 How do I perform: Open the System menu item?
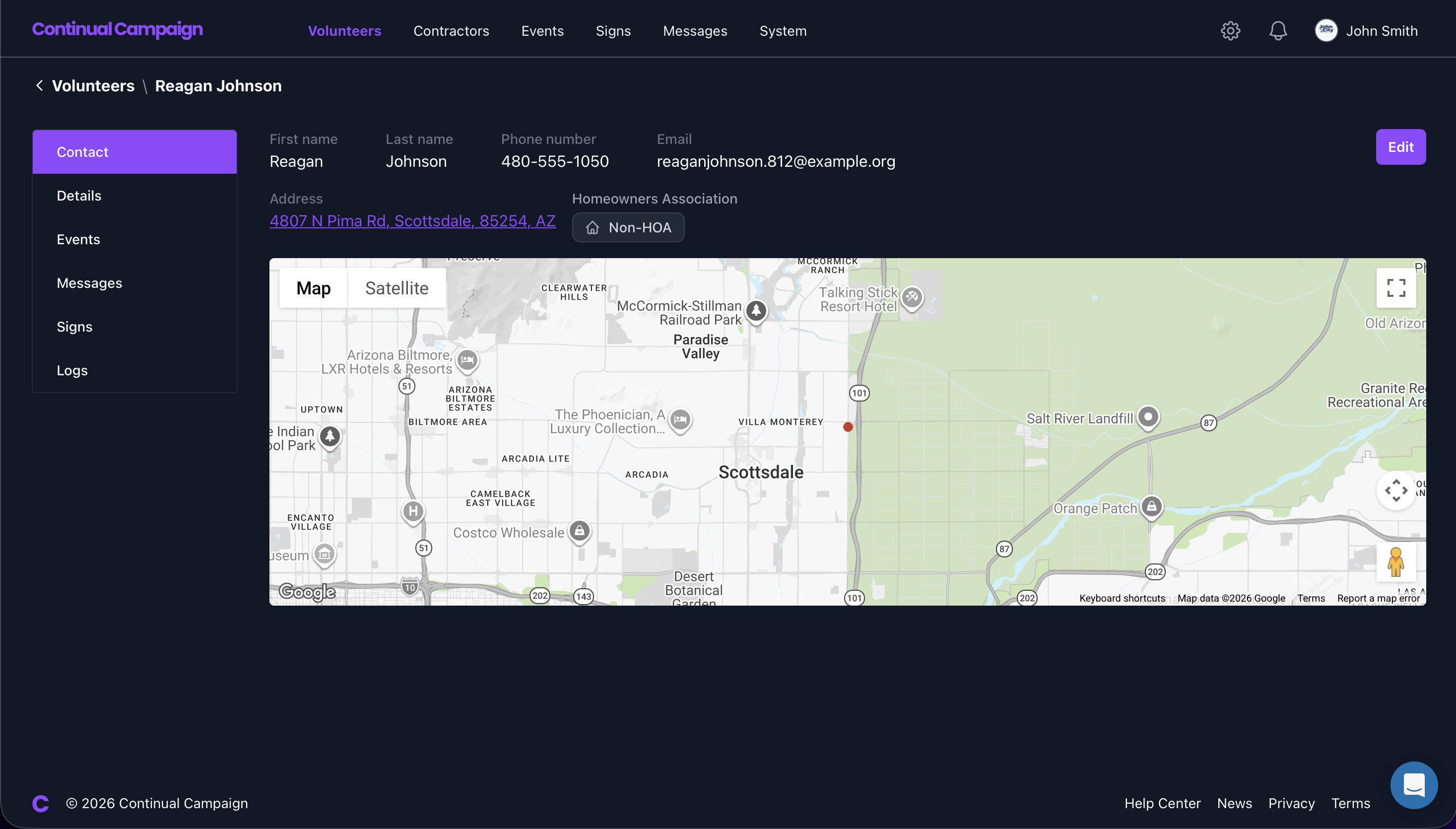click(783, 31)
